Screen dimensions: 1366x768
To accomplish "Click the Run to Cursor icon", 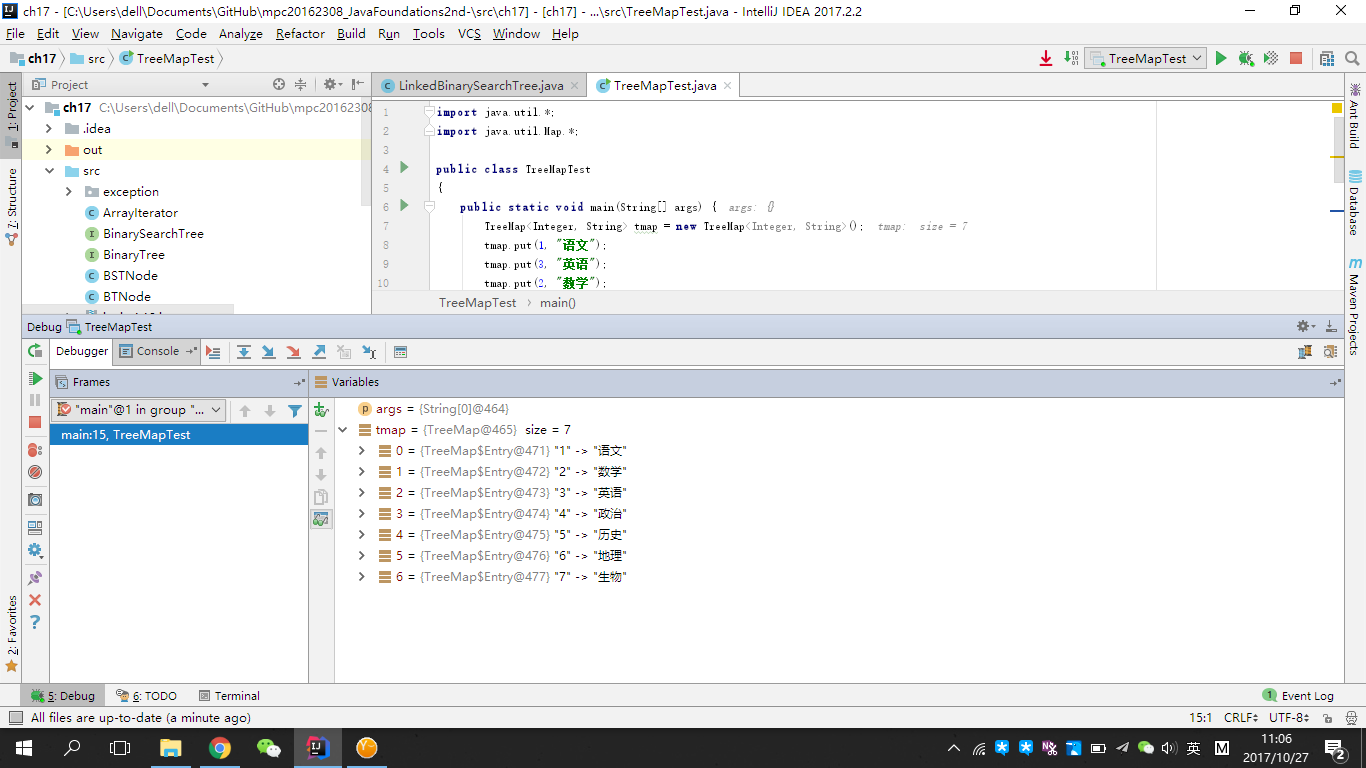I will coord(369,352).
